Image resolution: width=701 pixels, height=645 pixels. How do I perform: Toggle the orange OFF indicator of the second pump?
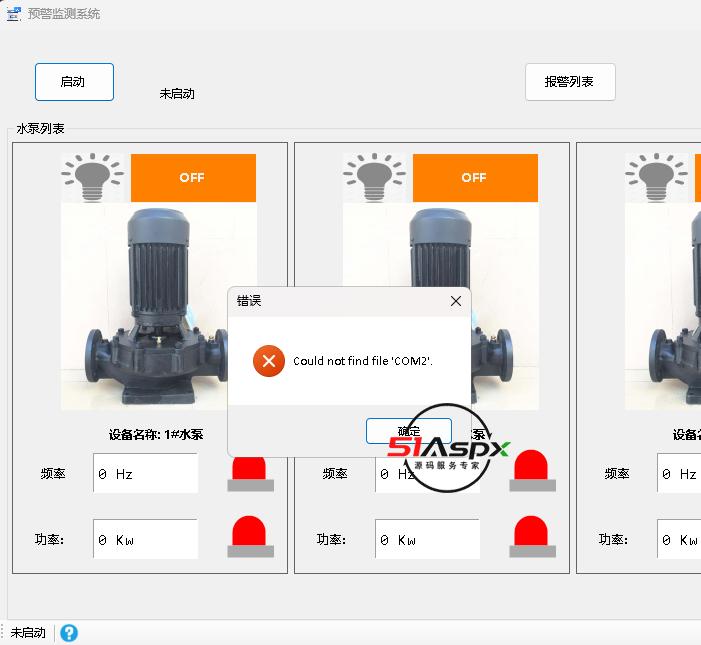tap(475, 178)
